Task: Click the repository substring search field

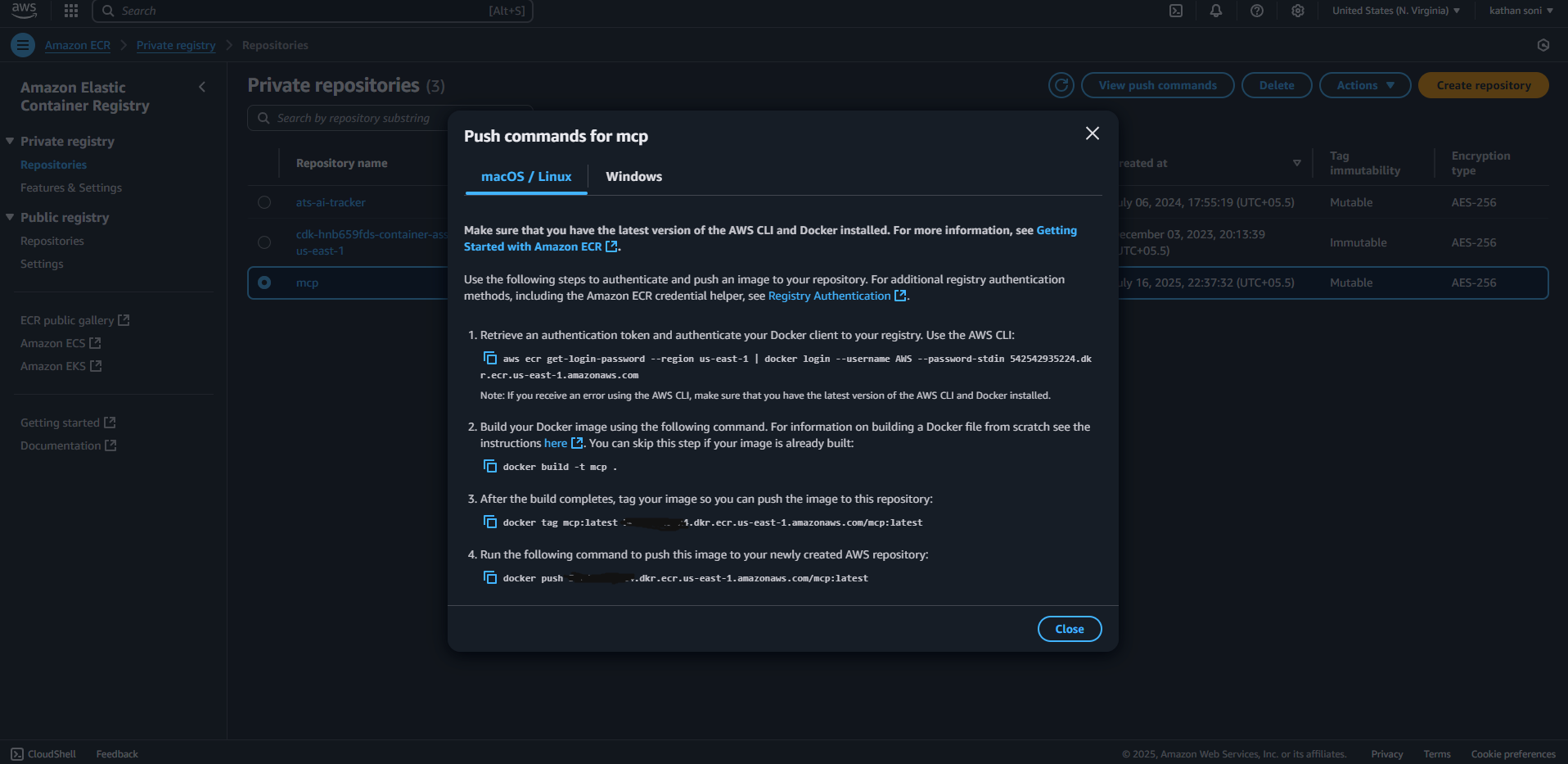Action: [x=352, y=118]
